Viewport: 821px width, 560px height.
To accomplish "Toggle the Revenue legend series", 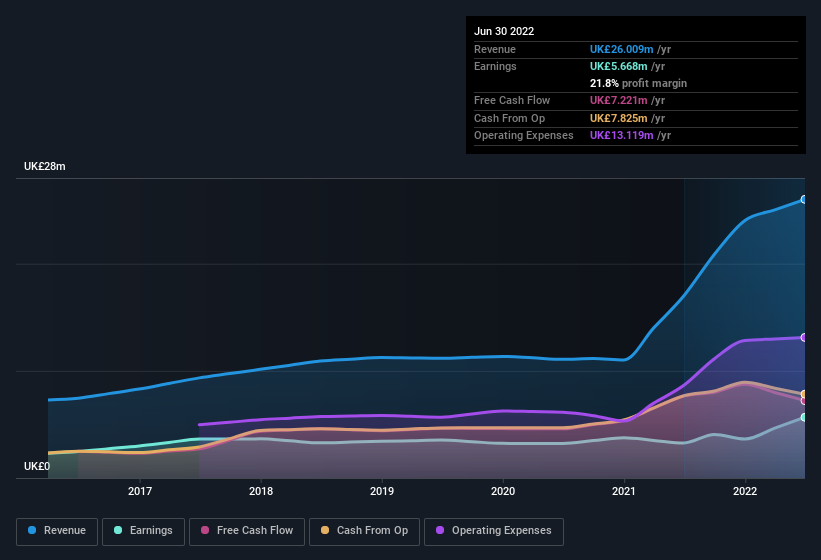I will (57, 531).
